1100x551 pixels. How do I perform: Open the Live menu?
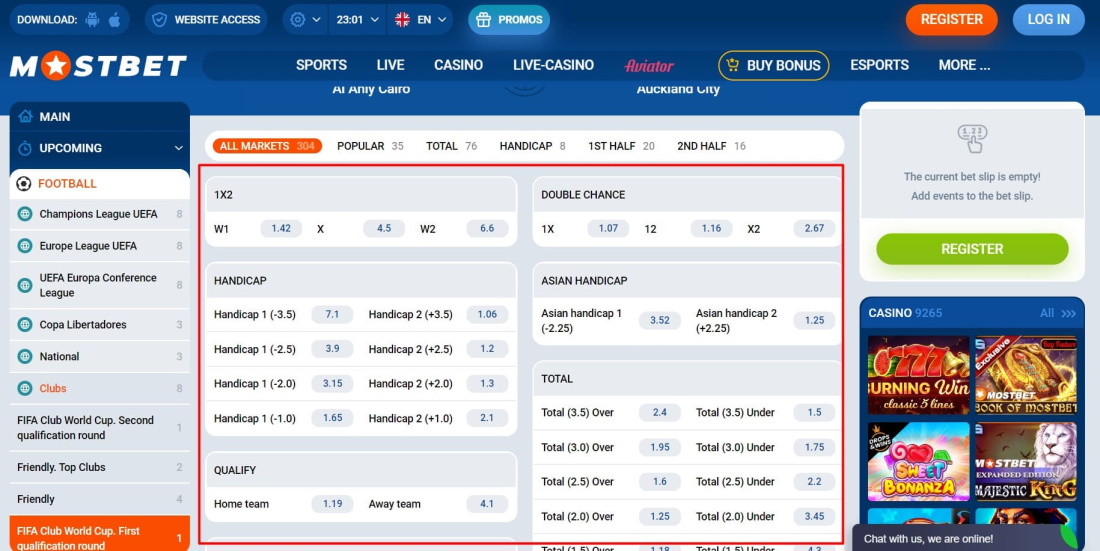click(x=390, y=65)
